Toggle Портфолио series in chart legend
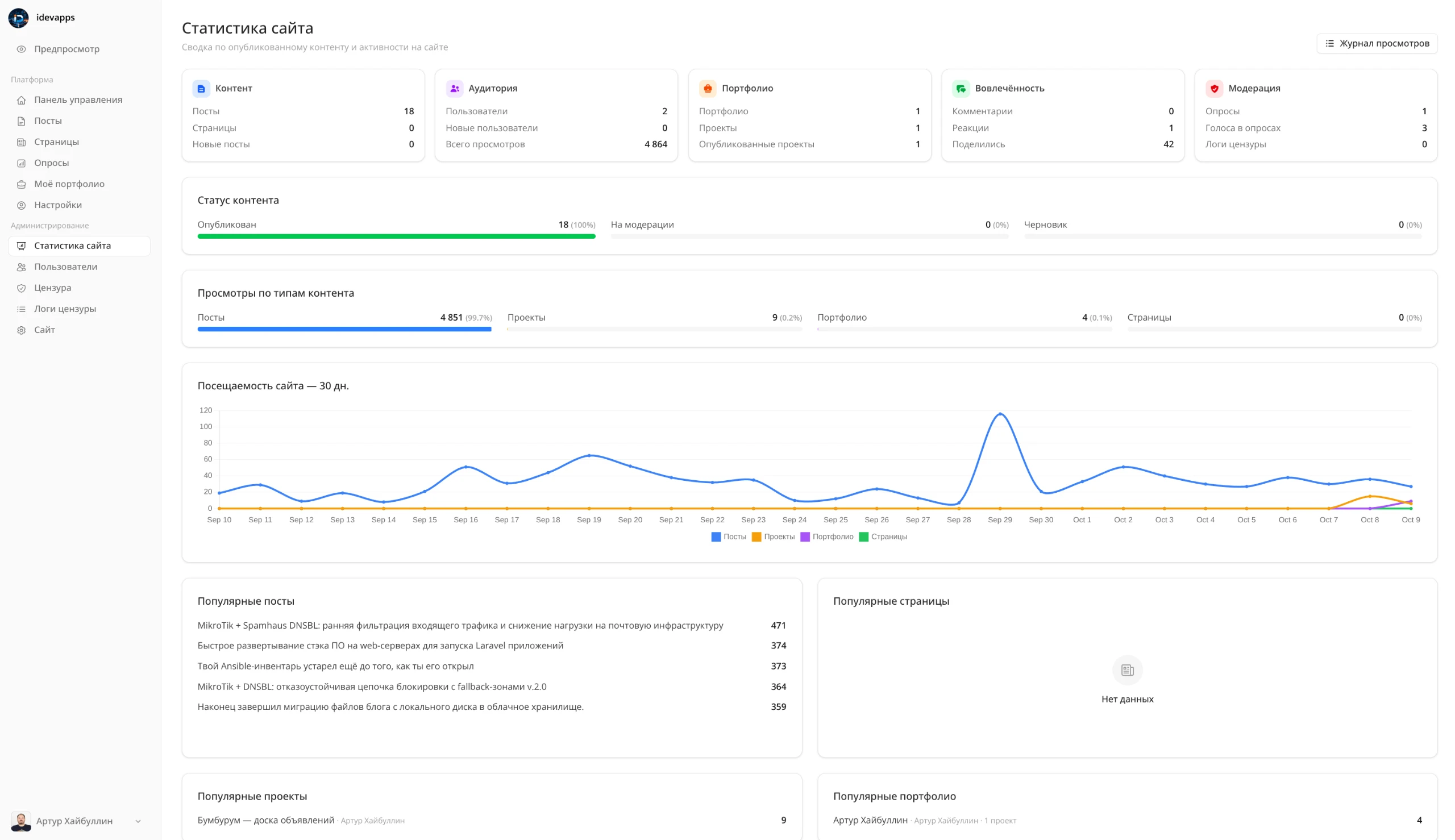Viewport: 1455px width, 840px height. (x=827, y=537)
